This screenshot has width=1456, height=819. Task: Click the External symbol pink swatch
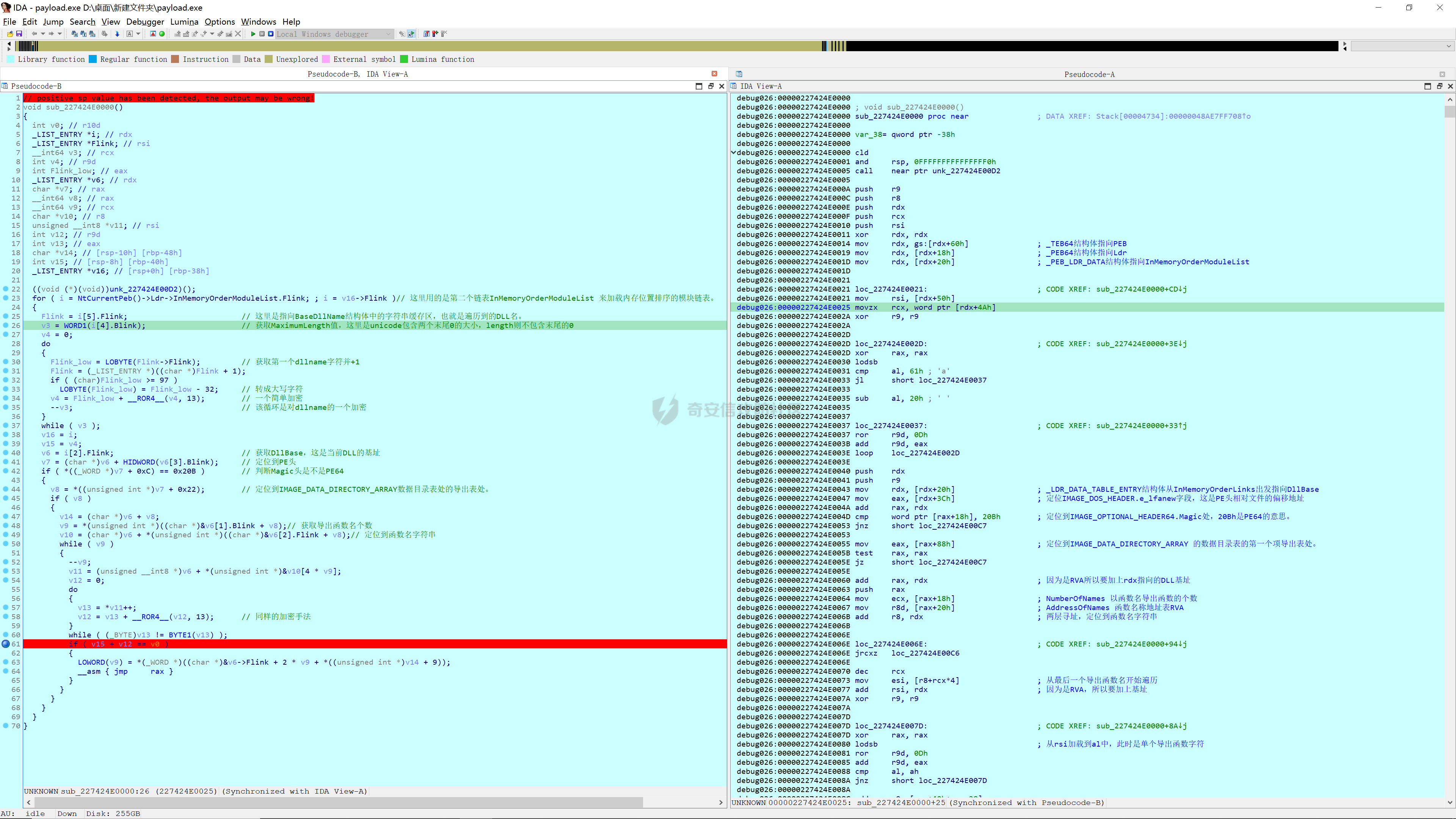coord(326,59)
